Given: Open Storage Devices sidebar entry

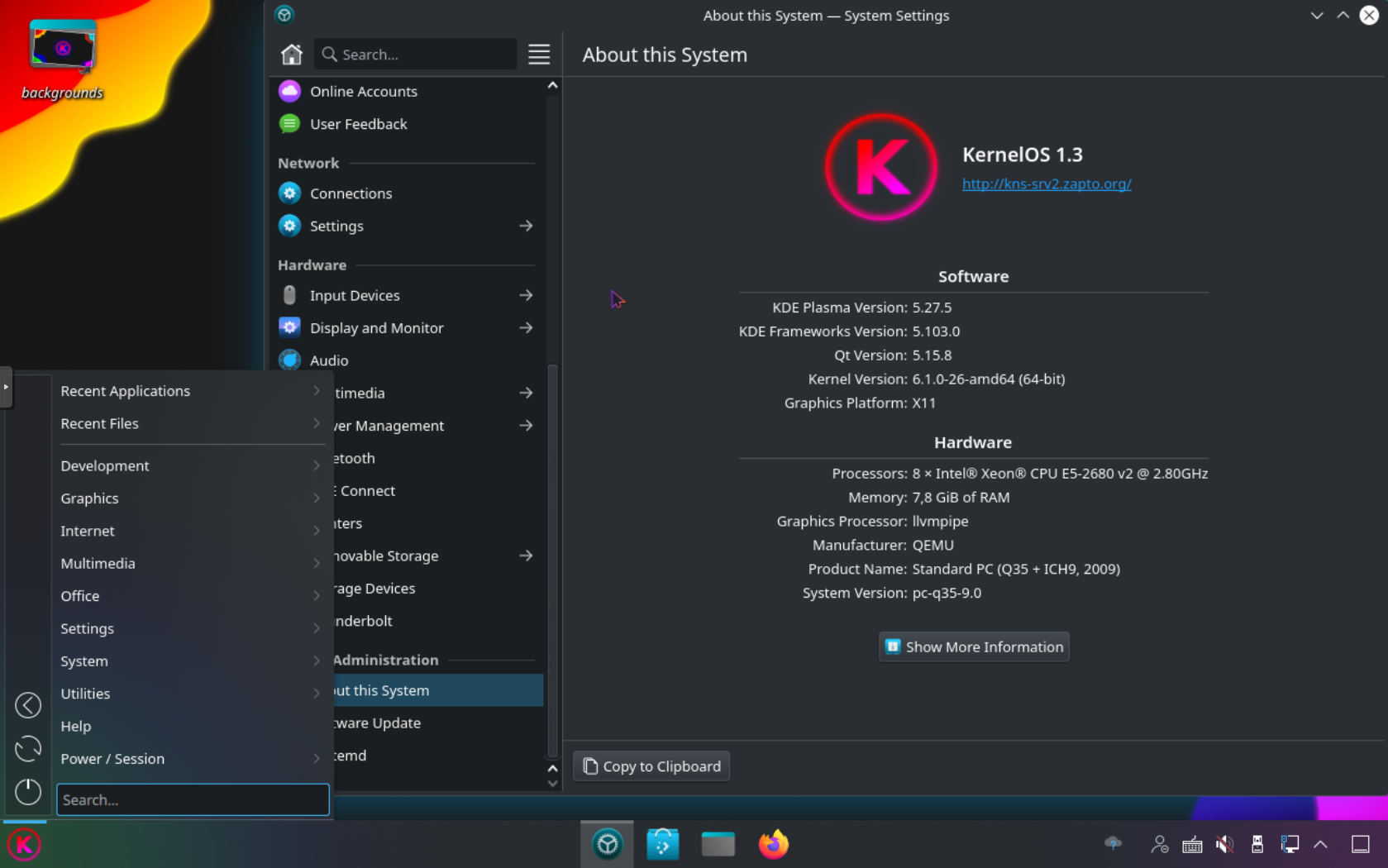Looking at the screenshot, I should 437,589.
